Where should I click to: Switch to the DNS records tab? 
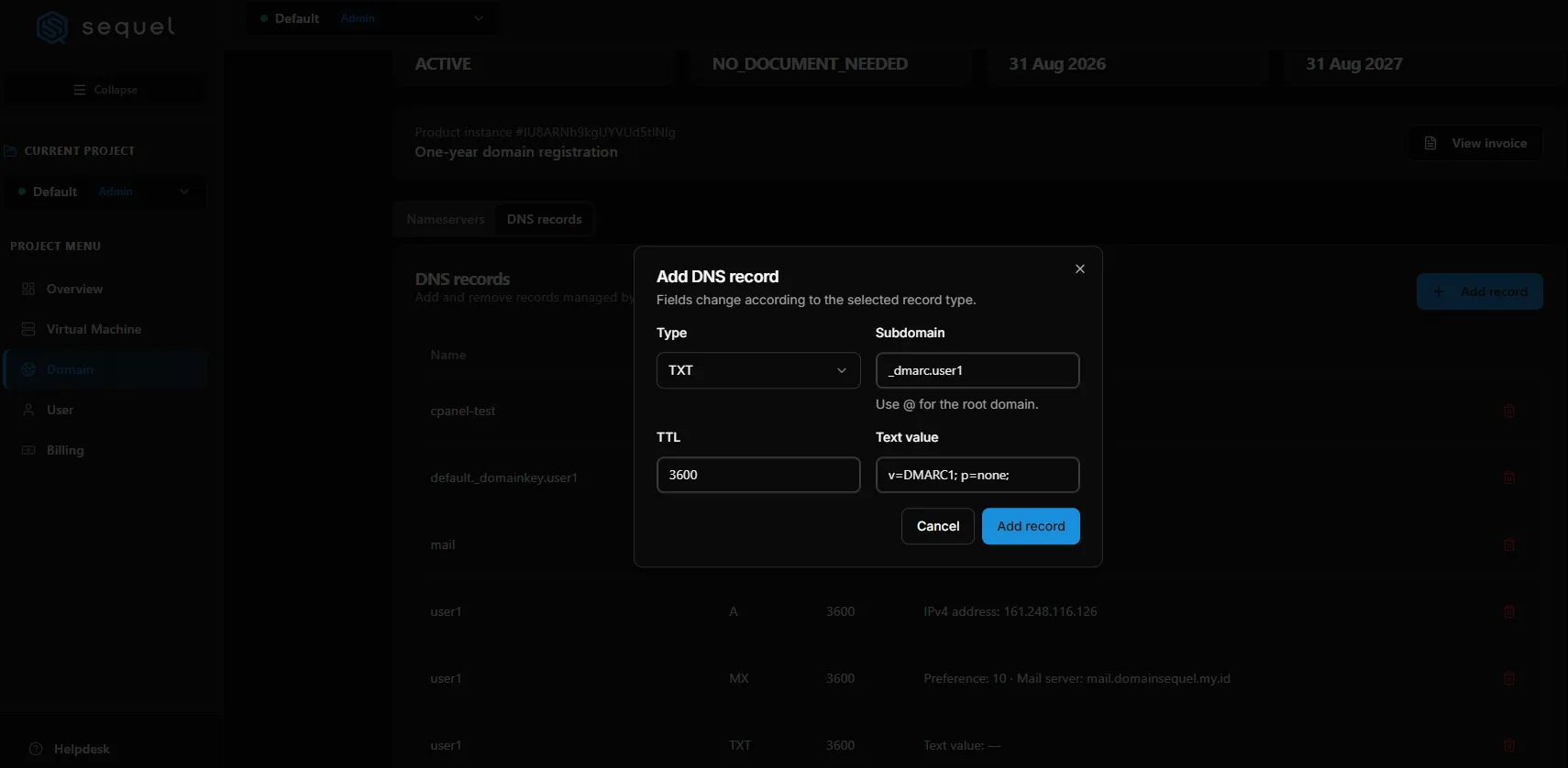pos(545,219)
